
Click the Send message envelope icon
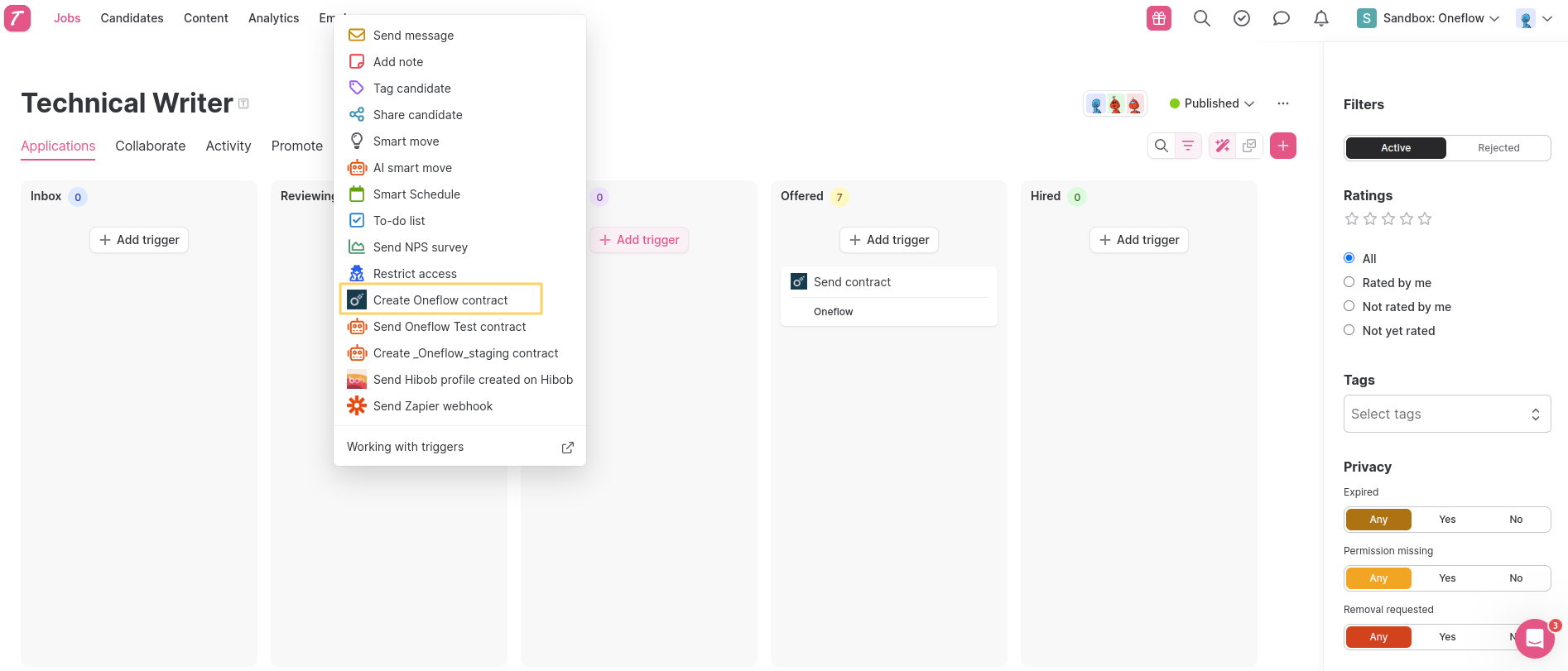click(357, 35)
